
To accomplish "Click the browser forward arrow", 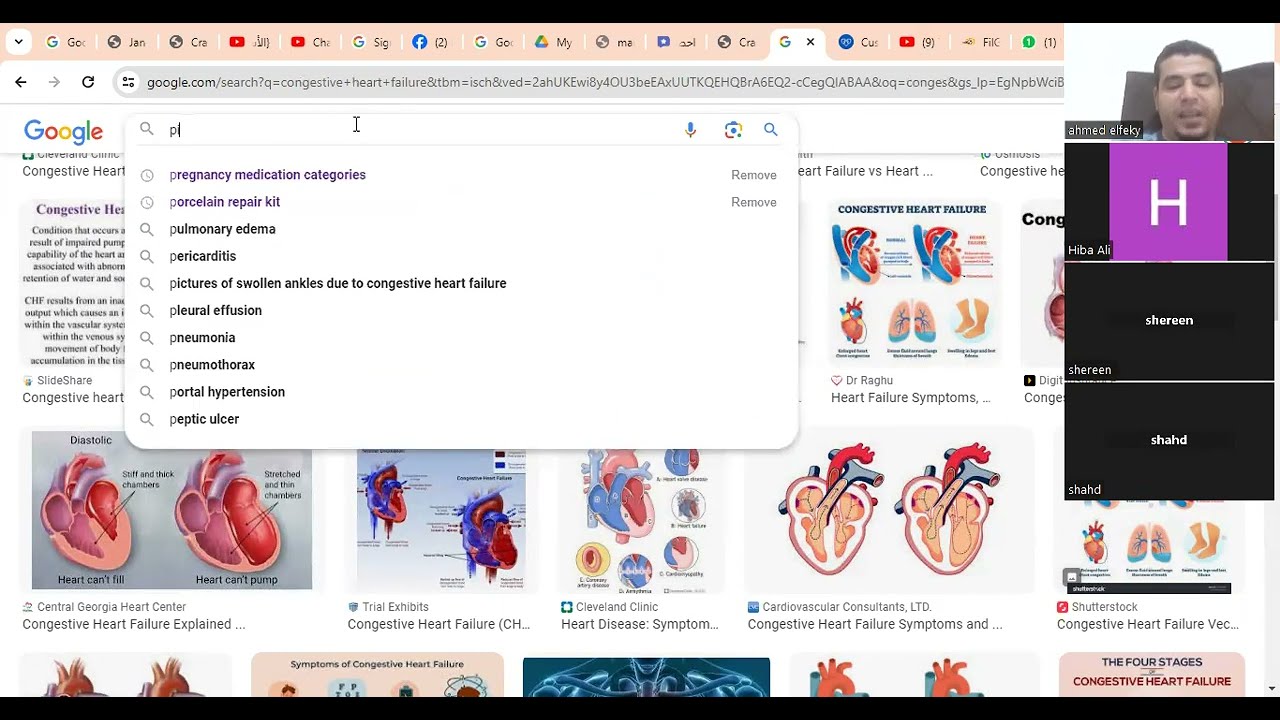I will point(54,82).
